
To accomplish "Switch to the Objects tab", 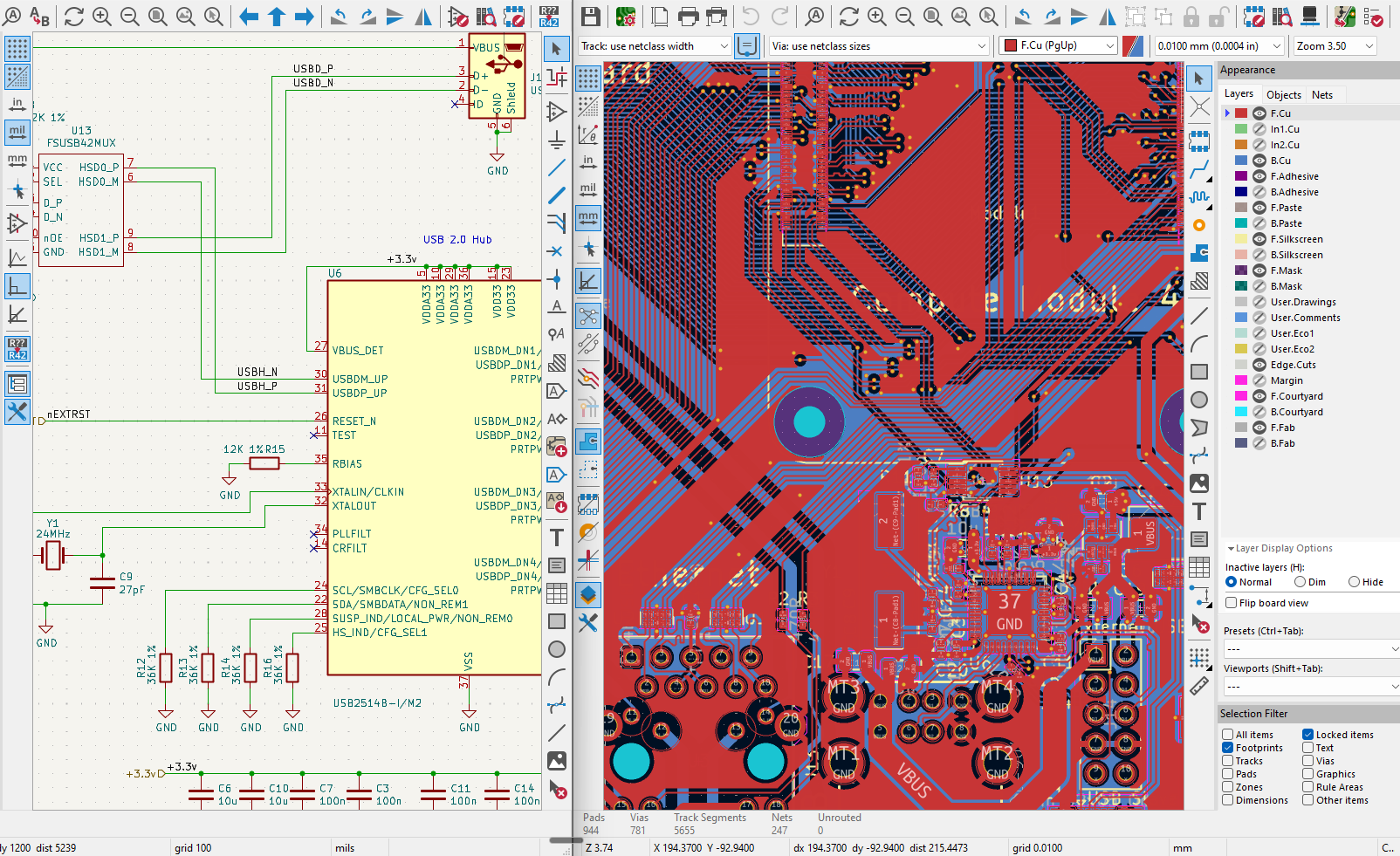I will 1283,94.
